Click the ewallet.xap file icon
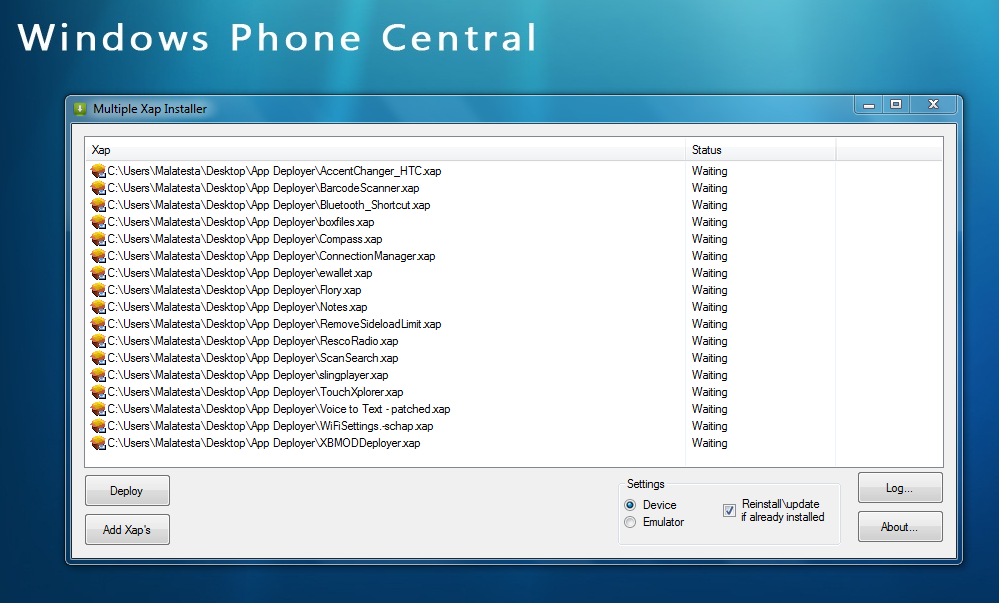 tap(98, 273)
